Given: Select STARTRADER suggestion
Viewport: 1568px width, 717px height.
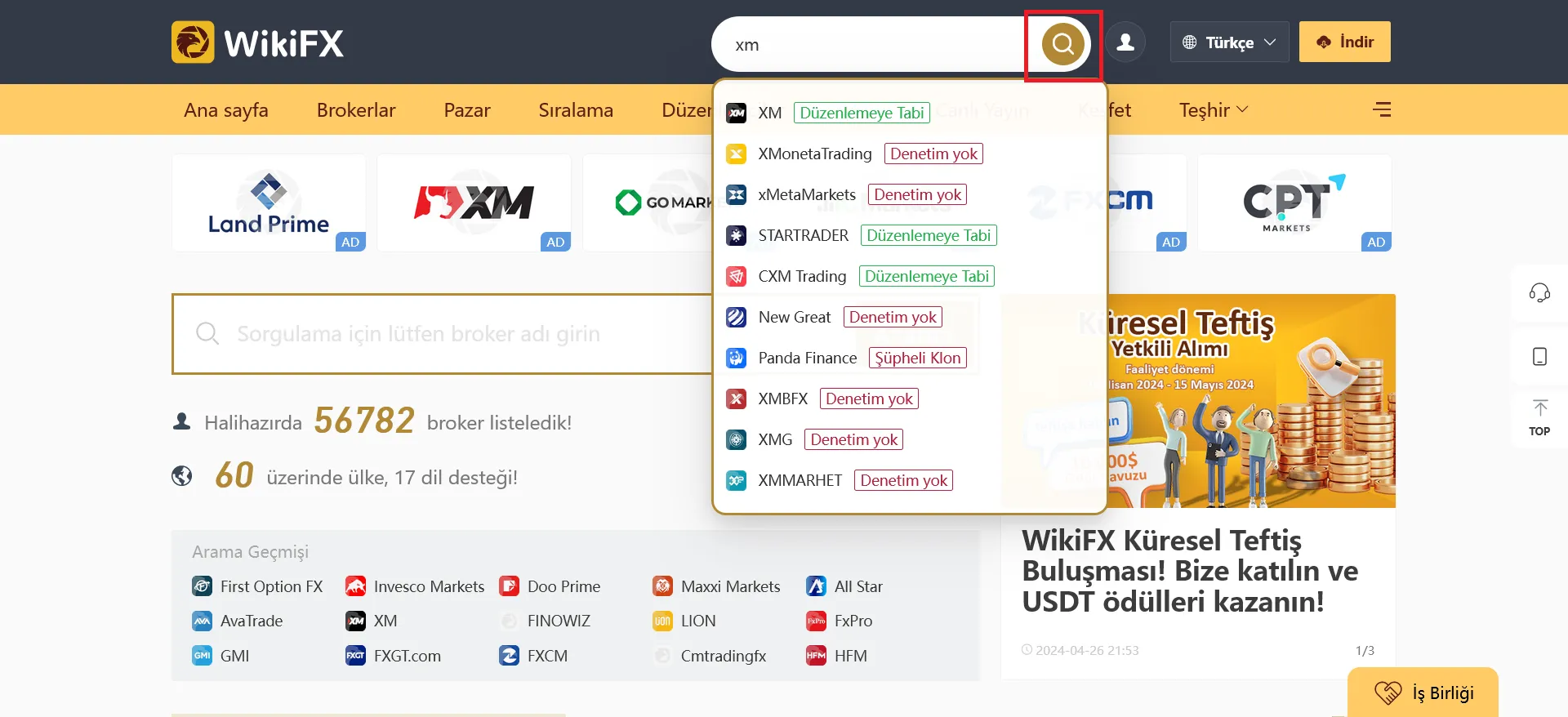Looking at the screenshot, I should point(910,235).
